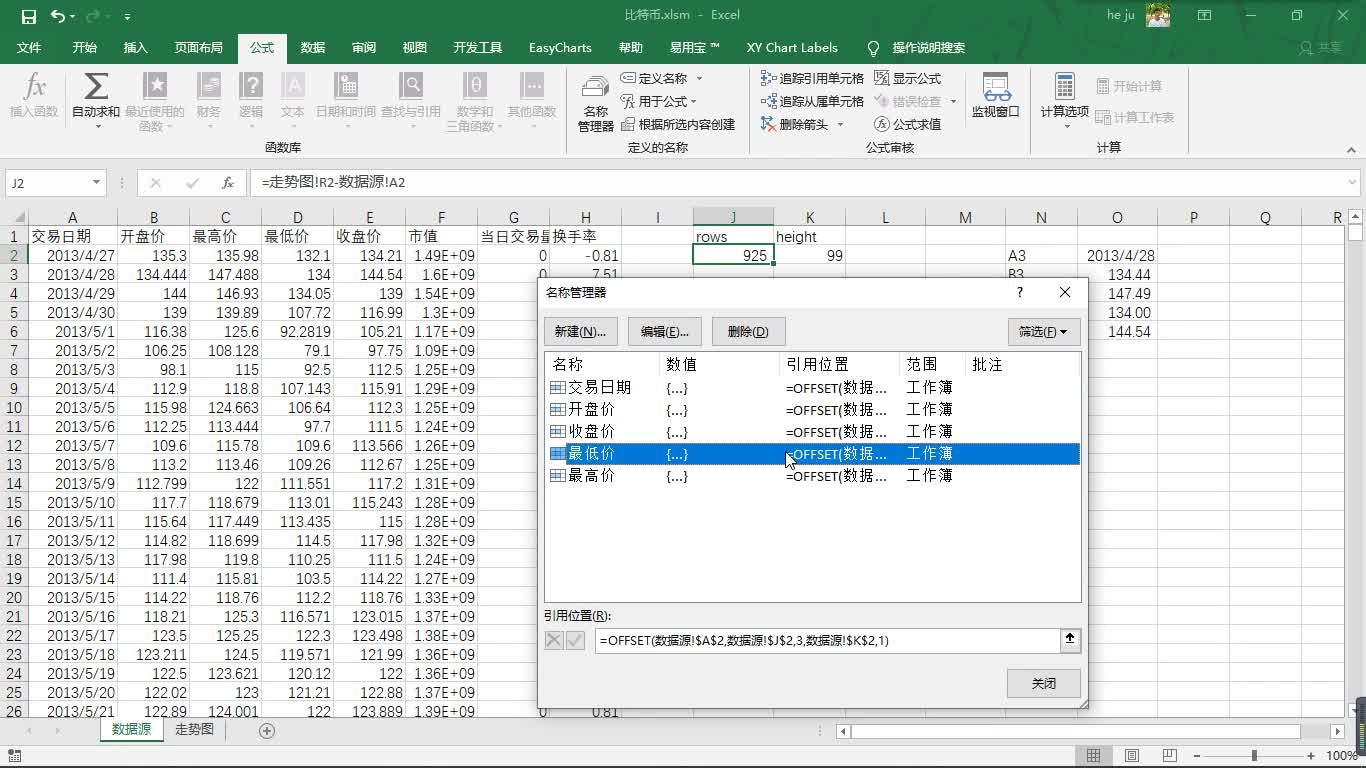Image resolution: width=1366 pixels, height=768 pixels.
Task: Open Lookup and Reference (查找与引用) functions
Action: [x=411, y=100]
